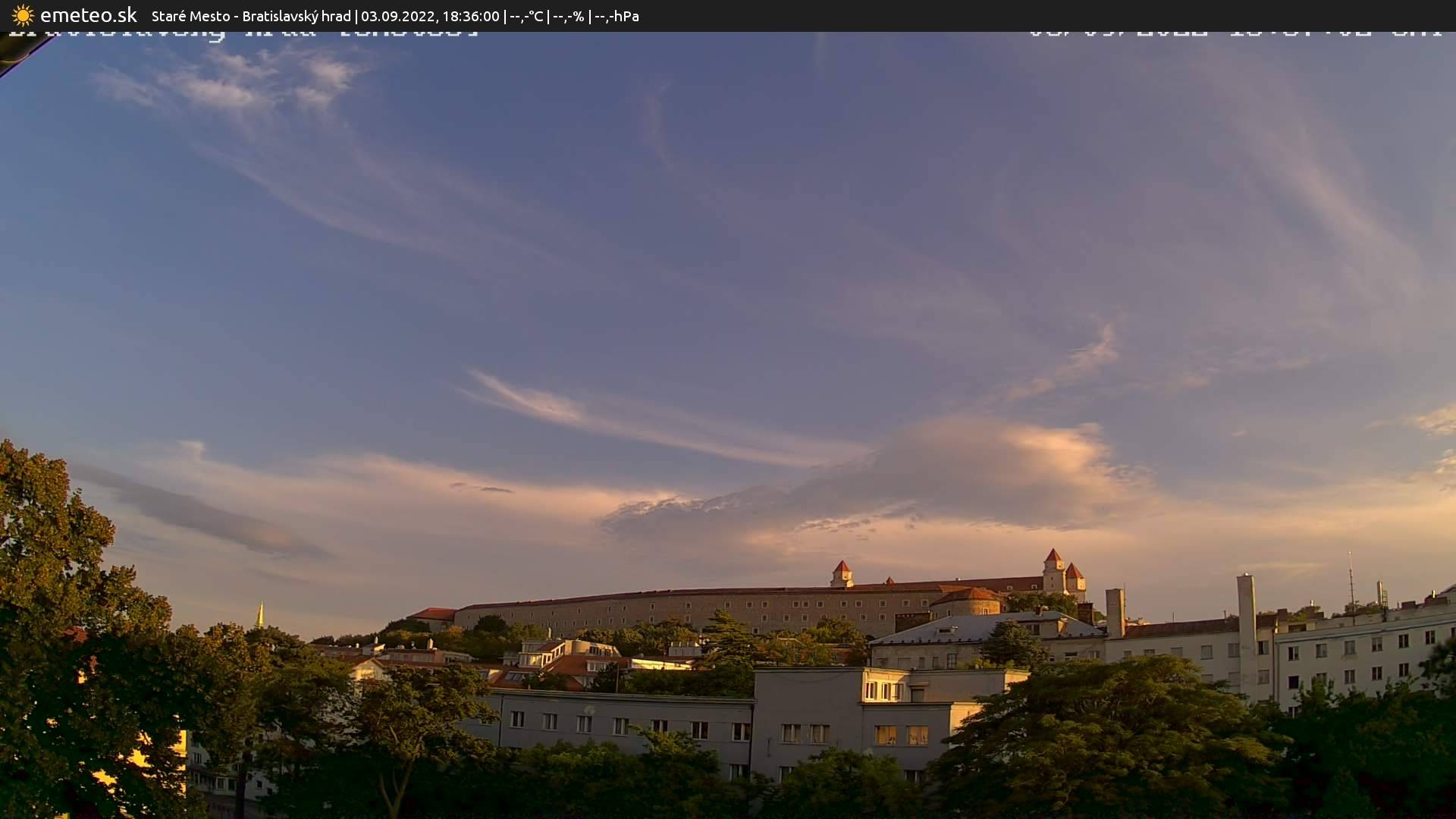This screenshot has height=819, width=1456.
Task: Click the left castle tower with red roof
Action: point(841,573)
